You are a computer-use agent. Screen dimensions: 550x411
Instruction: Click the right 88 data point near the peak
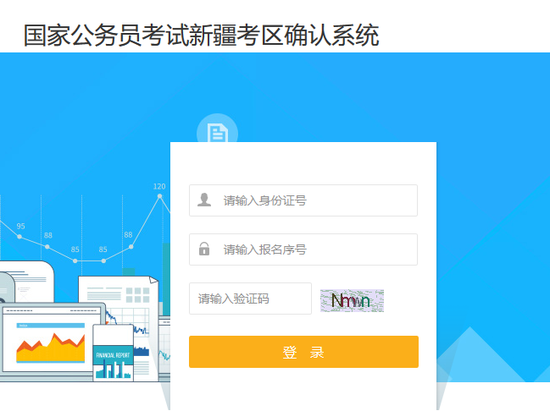click(x=131, y=247)
